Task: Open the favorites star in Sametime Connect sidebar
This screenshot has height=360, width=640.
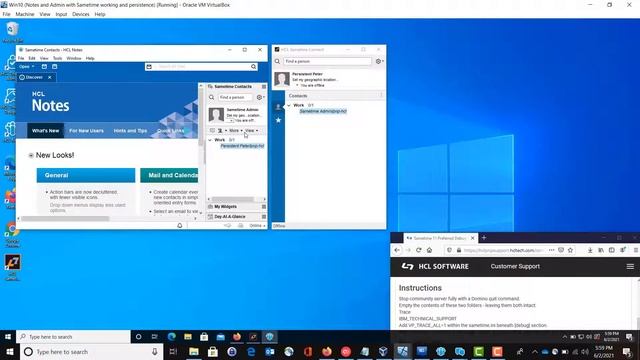Action: [278, 120]
